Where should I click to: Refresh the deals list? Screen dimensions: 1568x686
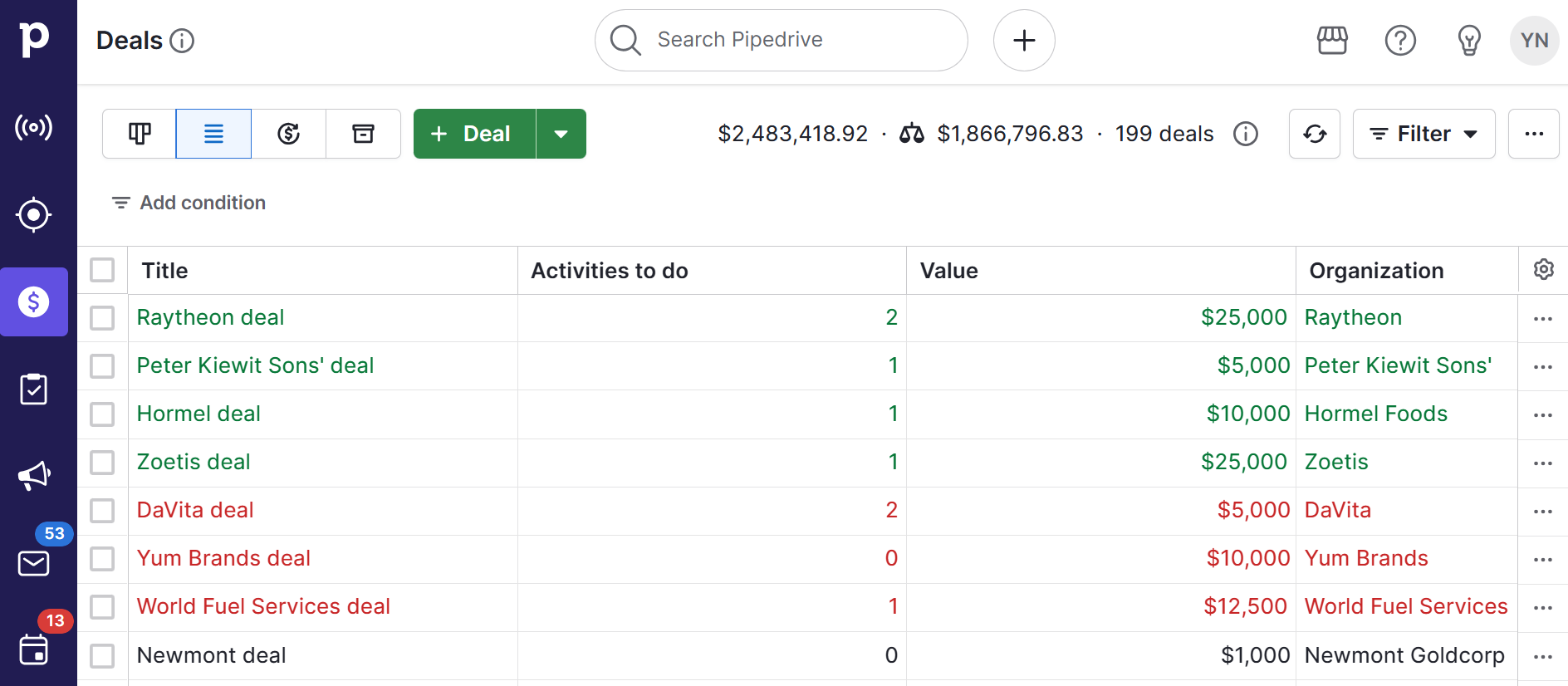[1314, 134]
